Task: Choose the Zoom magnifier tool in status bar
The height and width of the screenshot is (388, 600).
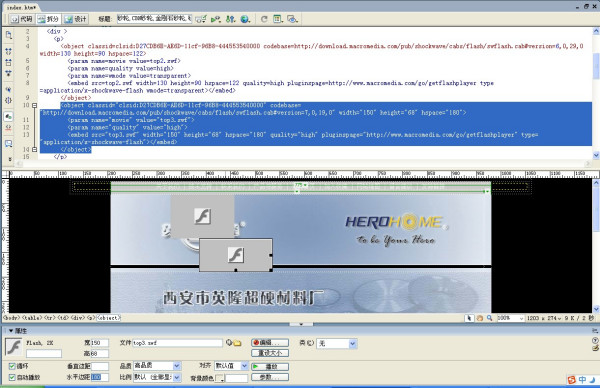Action: (x=489, y=318)
